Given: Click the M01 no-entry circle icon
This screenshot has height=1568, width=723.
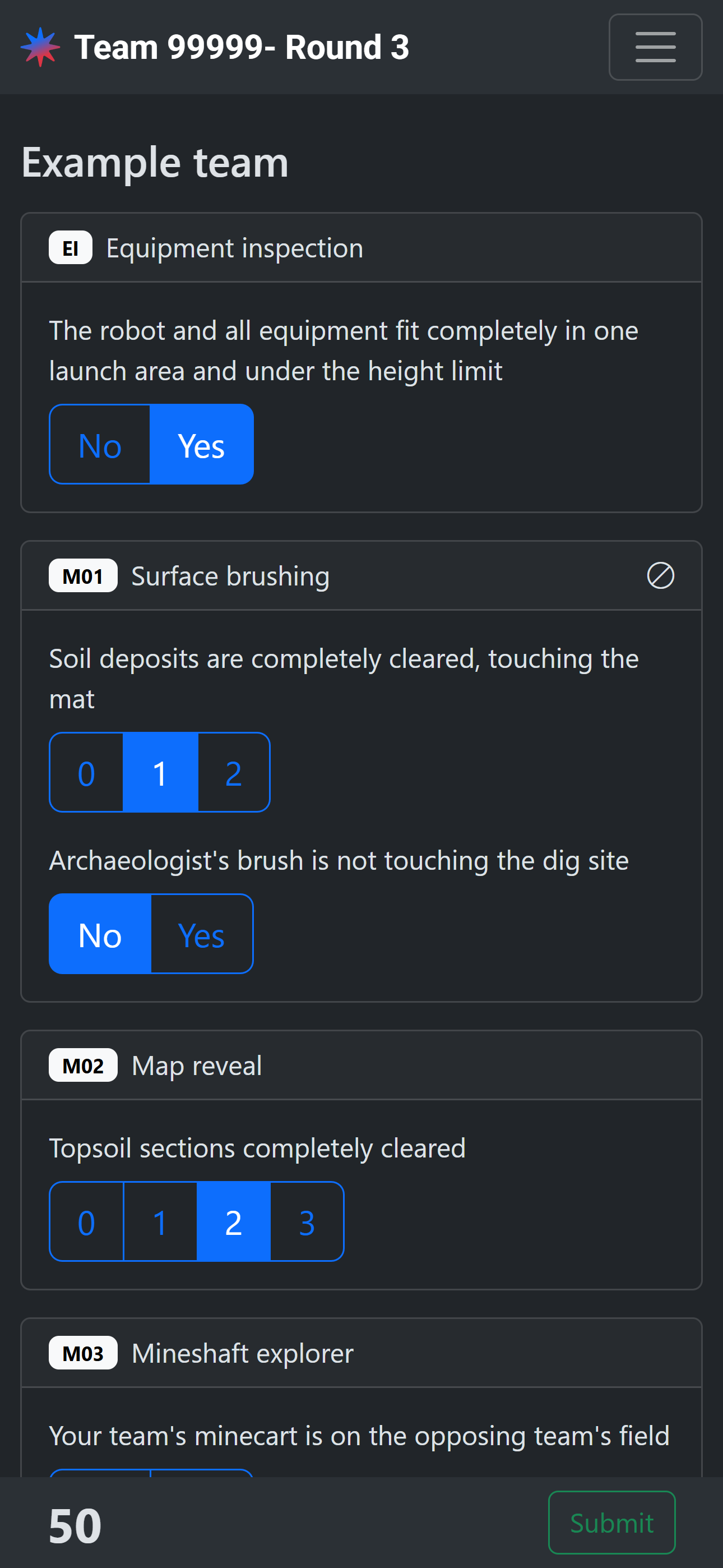Looking at the screenshot, I should tap(660, 575).
